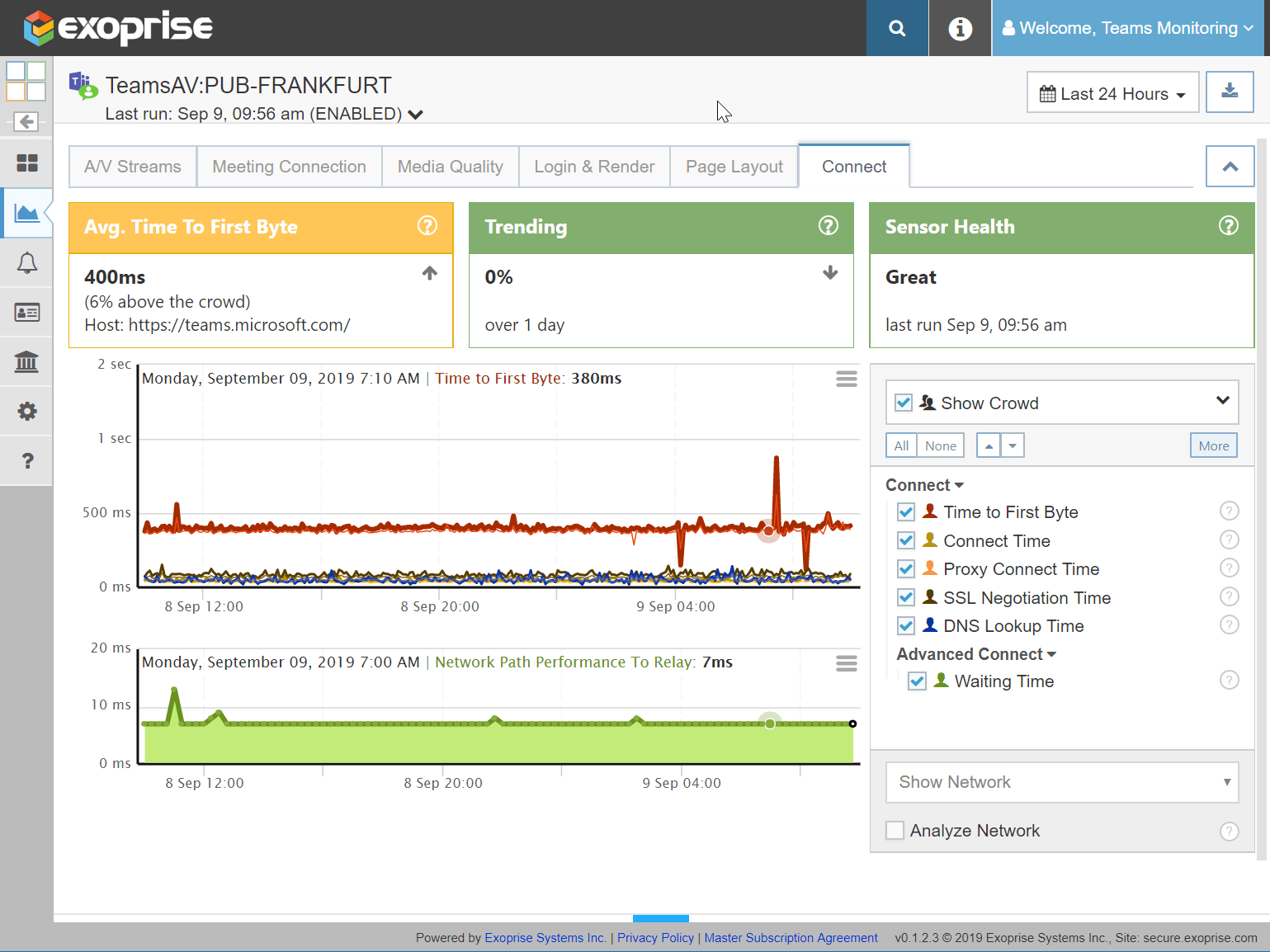Open the search icon in top bar
Viewport: 1270px width, 952px height.
click(897, 27)
